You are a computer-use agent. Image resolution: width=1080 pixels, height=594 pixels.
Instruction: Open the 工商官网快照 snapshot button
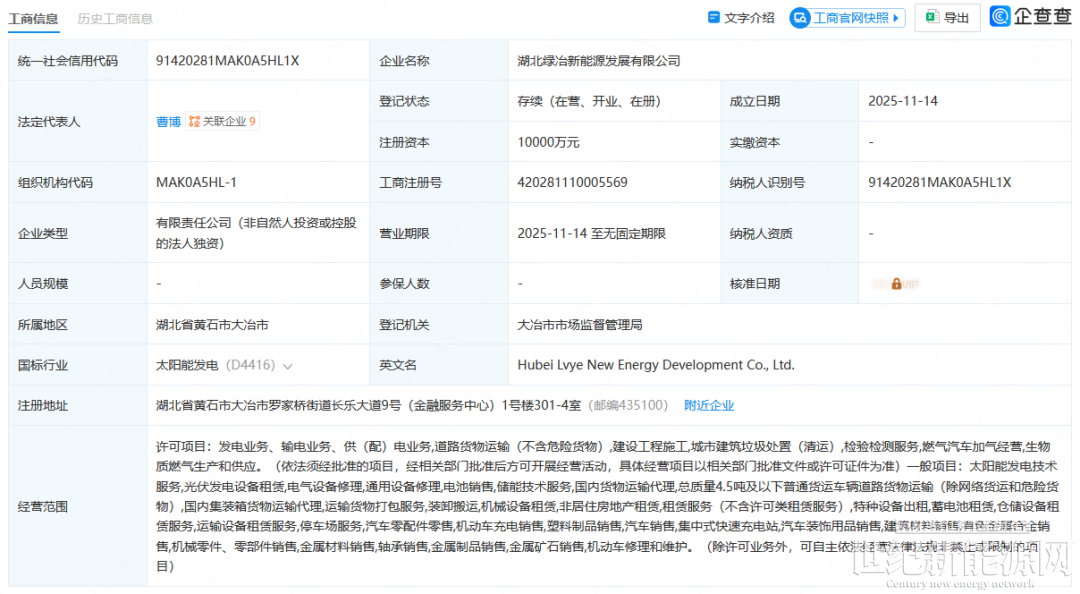[847, 18]
